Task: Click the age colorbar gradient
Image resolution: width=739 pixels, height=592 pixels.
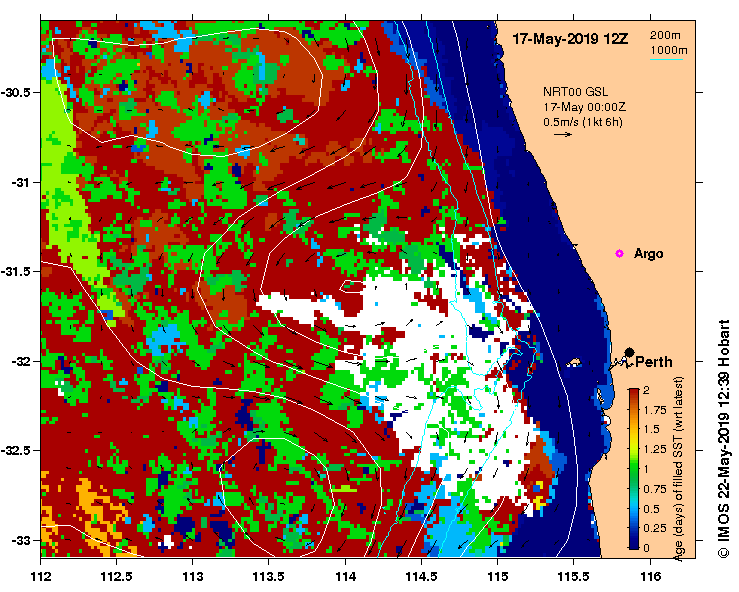Action: 634,469
